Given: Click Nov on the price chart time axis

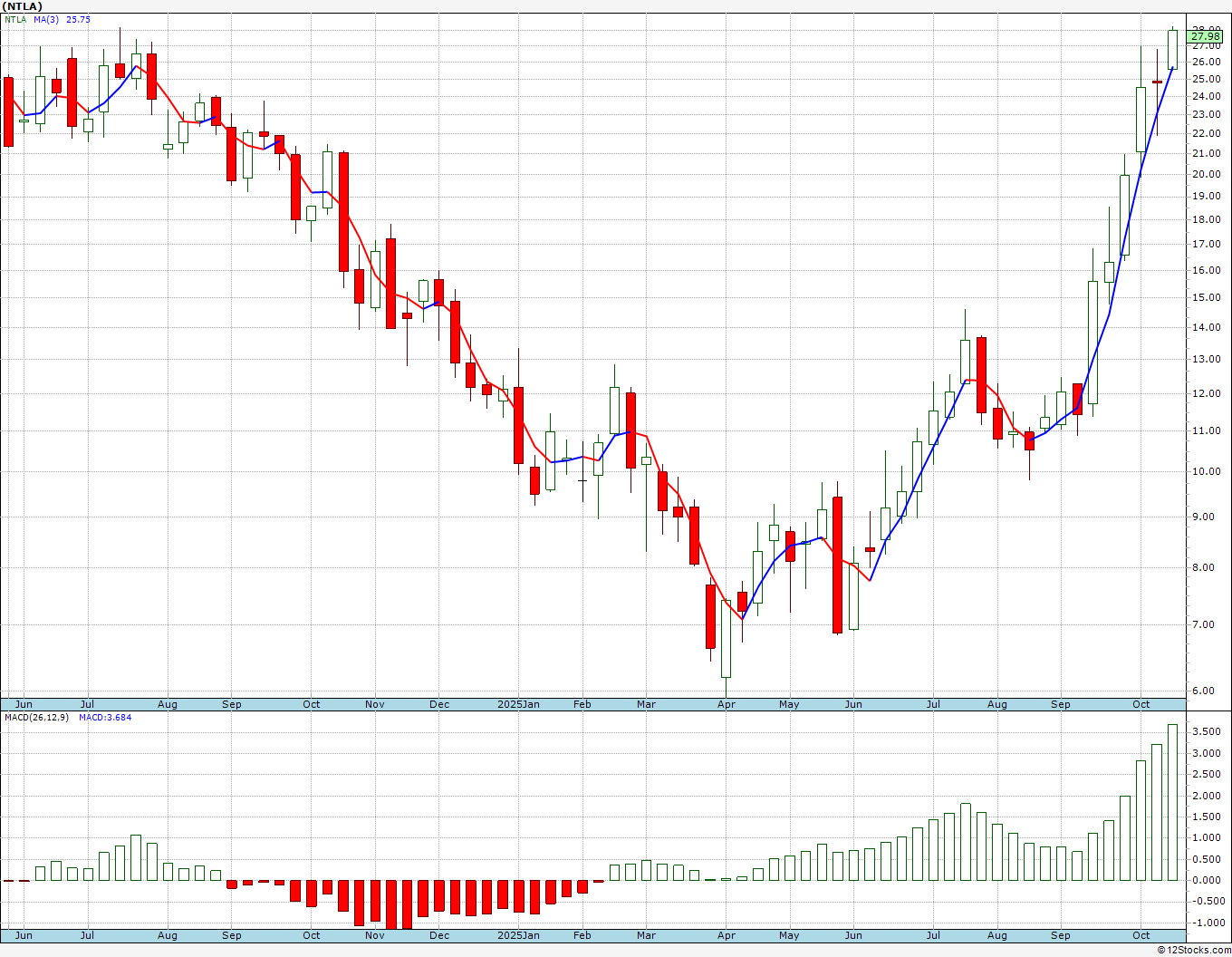Looking at the screenshot, I should (x=375, y=704).
